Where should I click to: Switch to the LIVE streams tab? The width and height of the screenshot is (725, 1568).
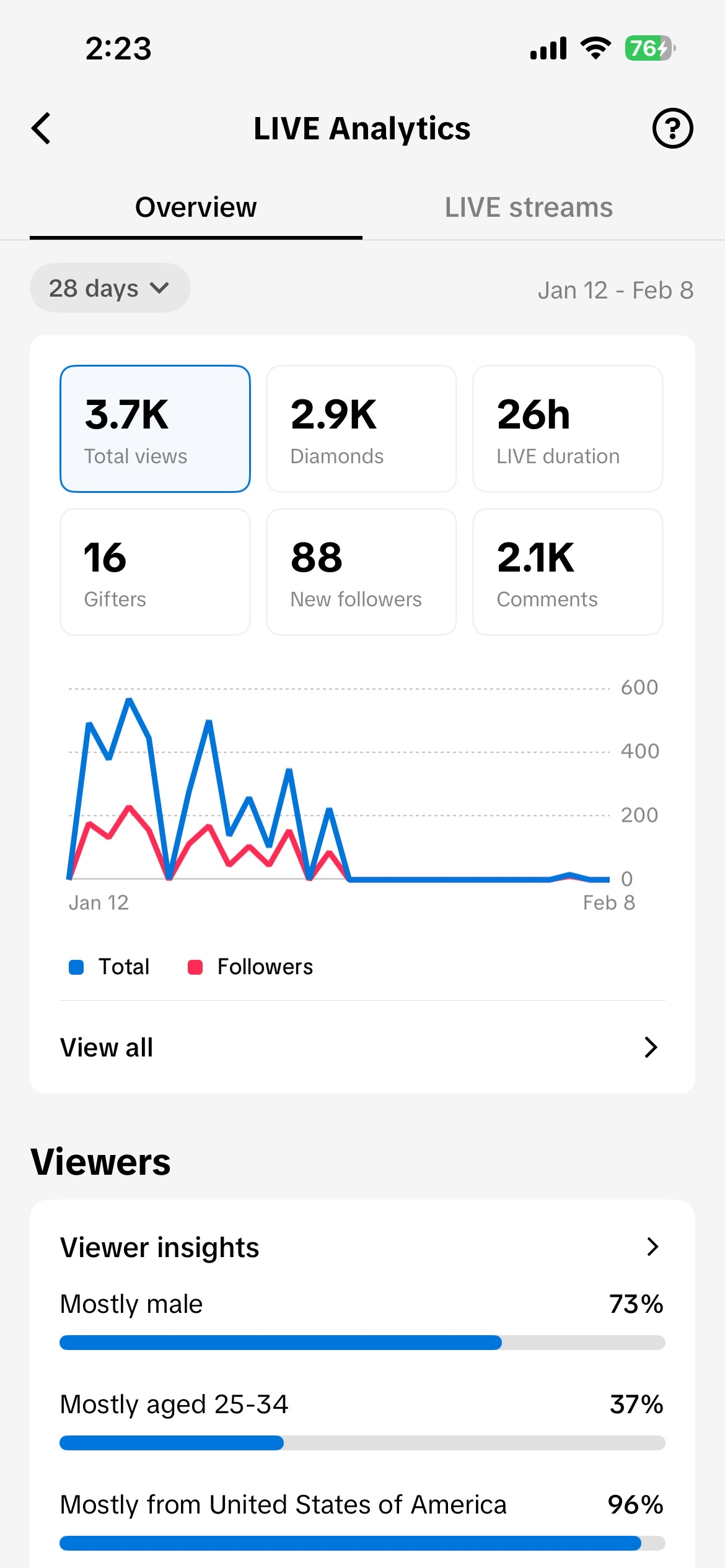529,207
